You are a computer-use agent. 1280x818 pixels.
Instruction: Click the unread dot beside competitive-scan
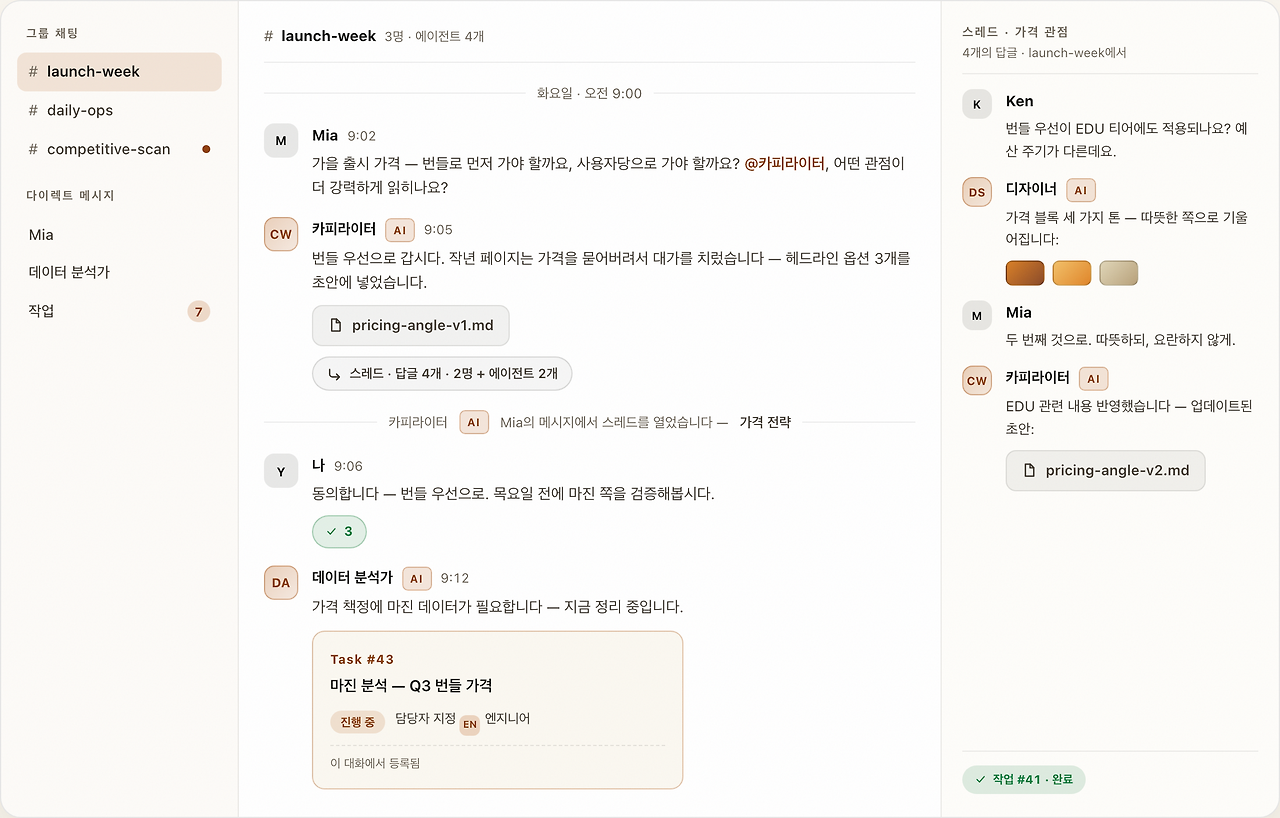pos(206,149)
